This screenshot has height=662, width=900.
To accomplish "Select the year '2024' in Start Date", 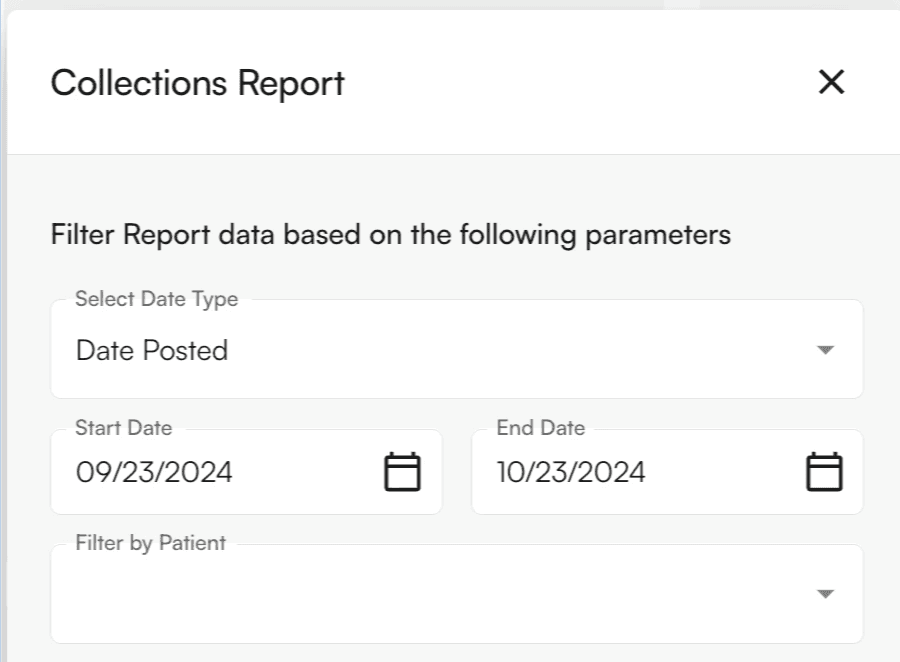I will pyautogui.click(x=197, y=472).
